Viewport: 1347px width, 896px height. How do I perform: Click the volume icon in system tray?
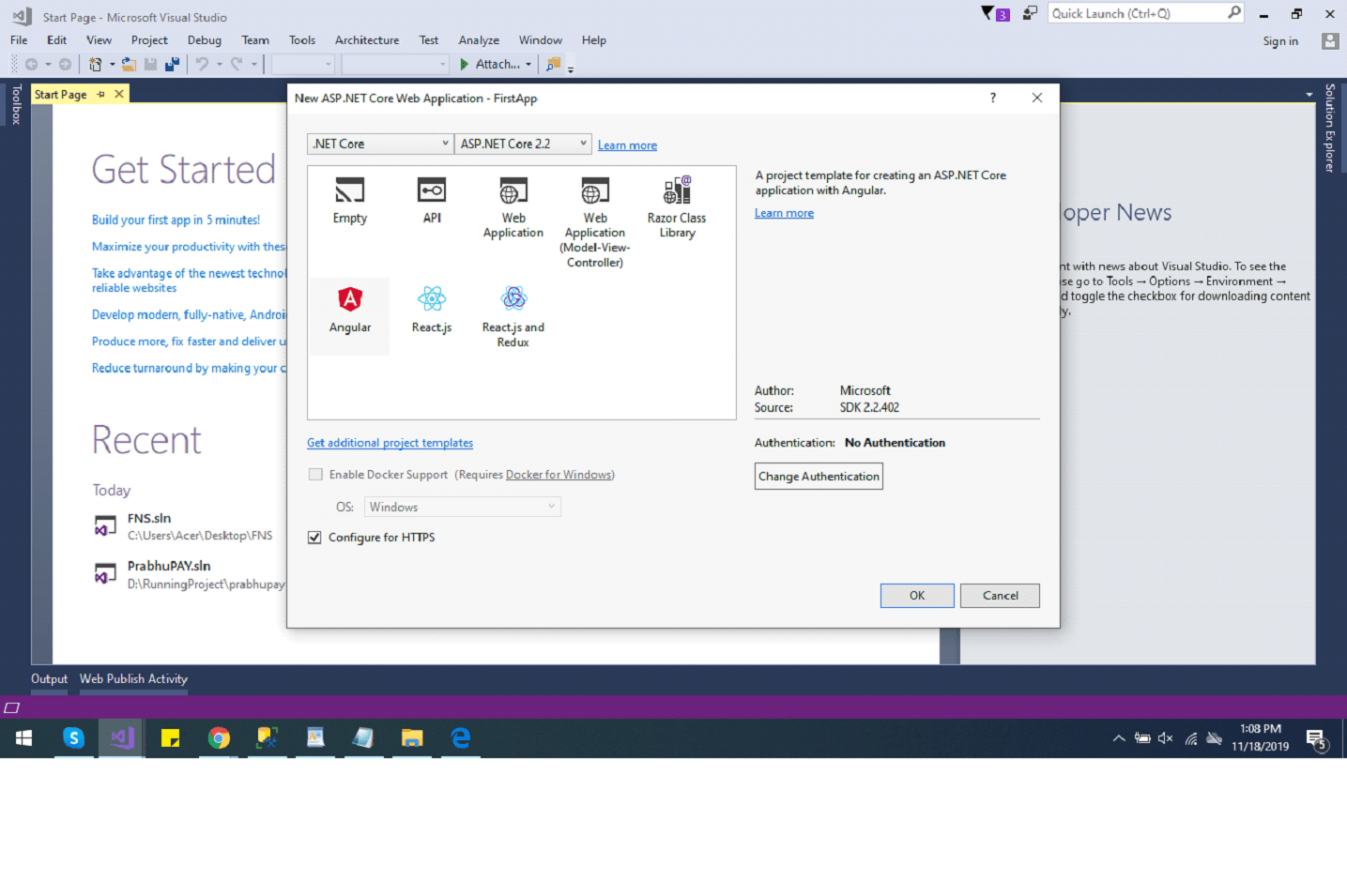pos(1166,738)
